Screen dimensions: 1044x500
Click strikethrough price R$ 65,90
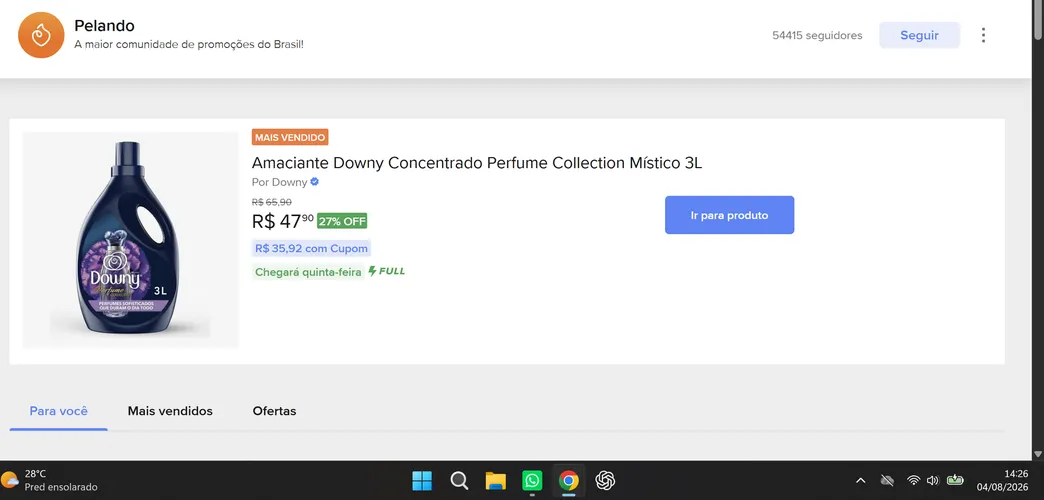[x=272, y=202]
